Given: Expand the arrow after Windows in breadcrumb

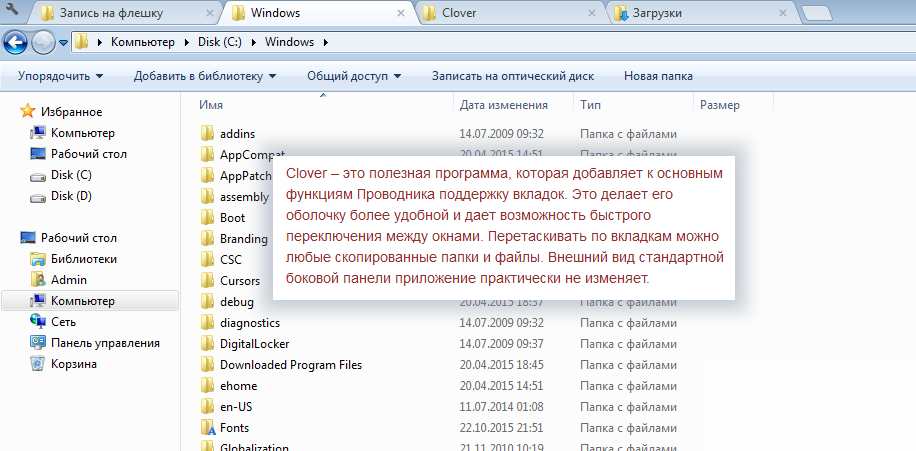Looking at the screenshot, I should pos(325,42).
